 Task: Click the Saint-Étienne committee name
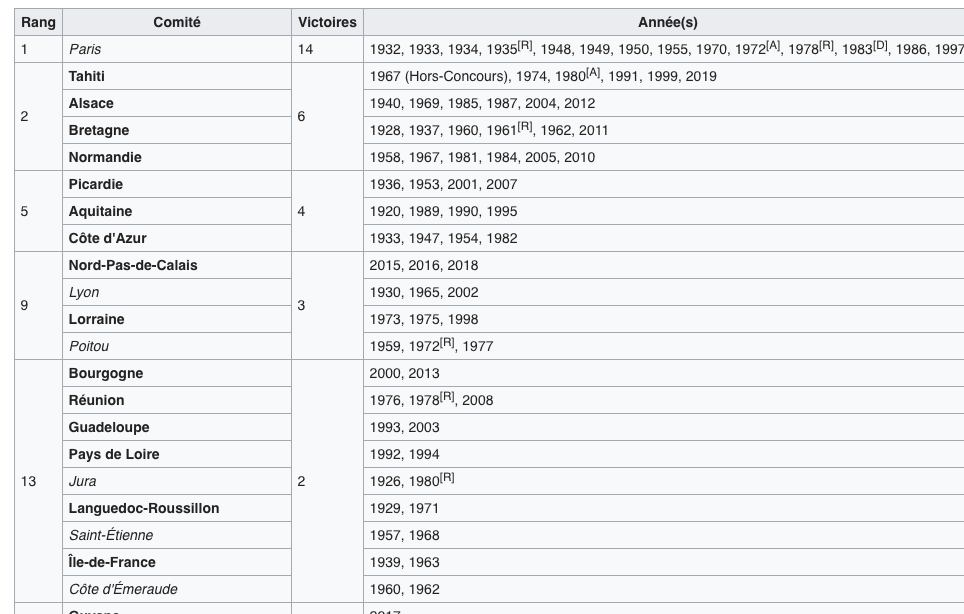[111, 535]
